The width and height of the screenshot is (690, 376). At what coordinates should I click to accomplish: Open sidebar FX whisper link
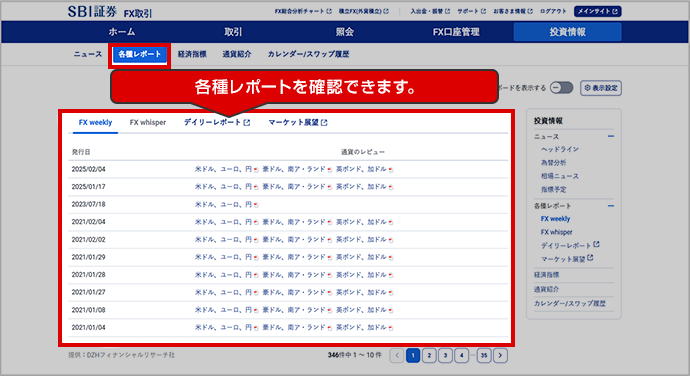click(x=556, y=232)
